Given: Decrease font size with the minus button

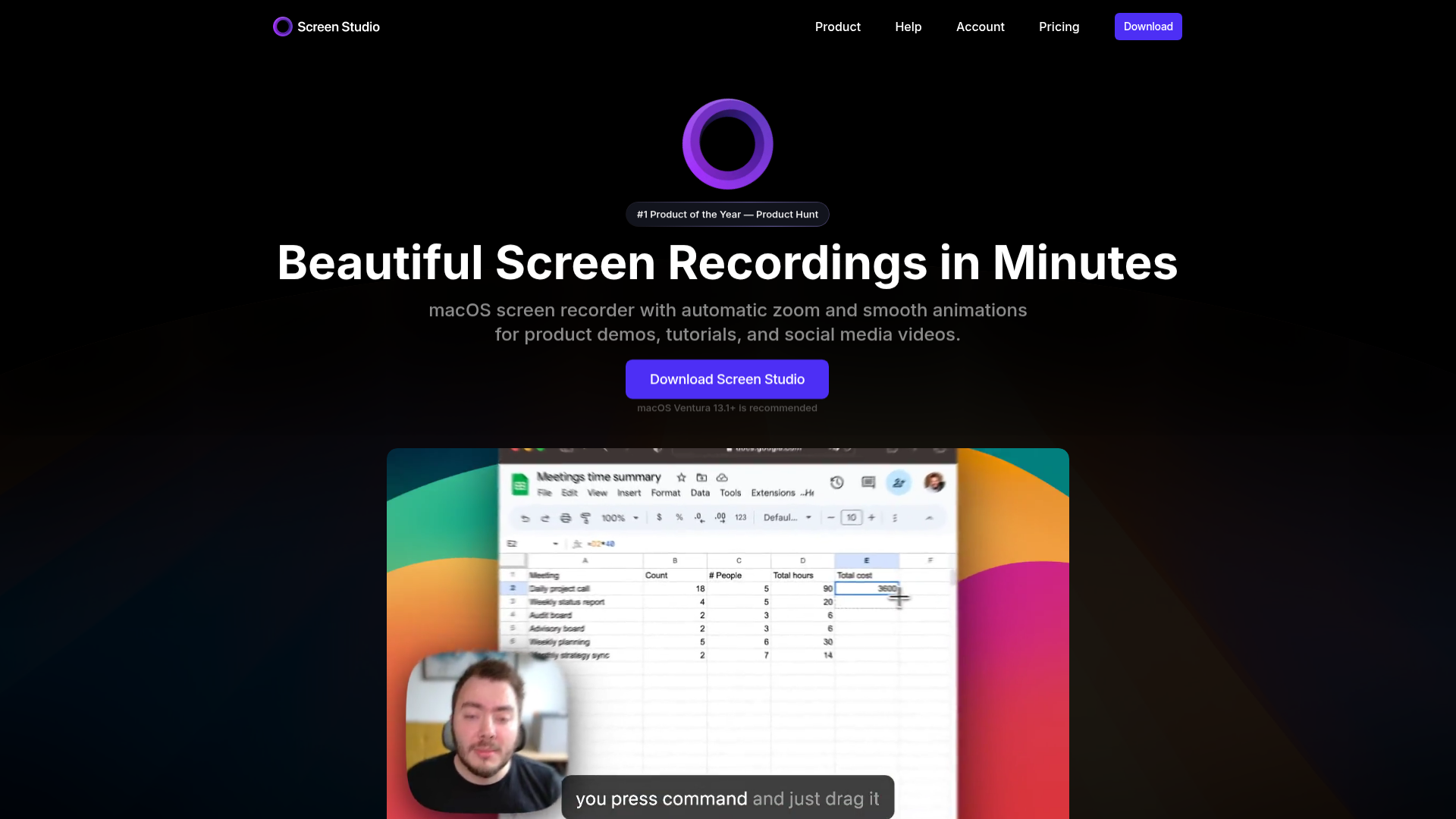Looking at the screenshot, I should tap(830, 517).
